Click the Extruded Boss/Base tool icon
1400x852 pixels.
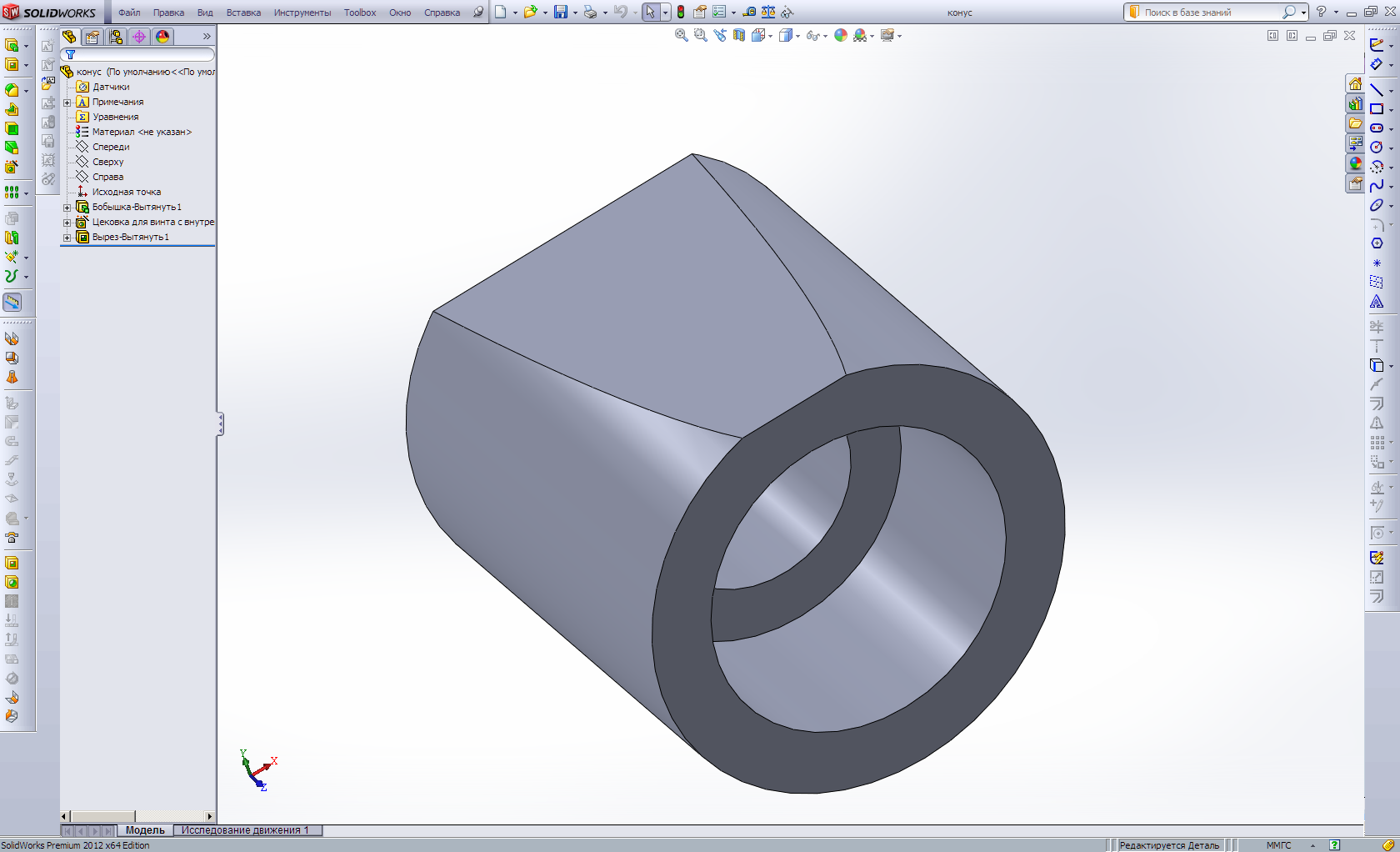click(12, 45)
